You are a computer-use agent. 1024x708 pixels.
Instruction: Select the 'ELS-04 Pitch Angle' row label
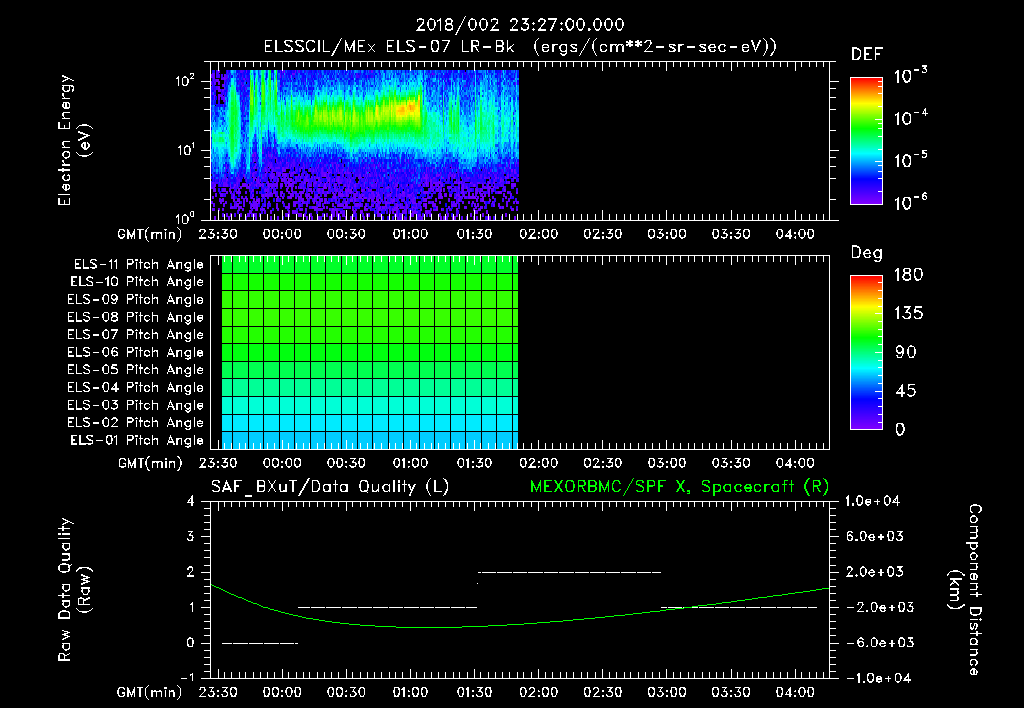click(136, 388)
